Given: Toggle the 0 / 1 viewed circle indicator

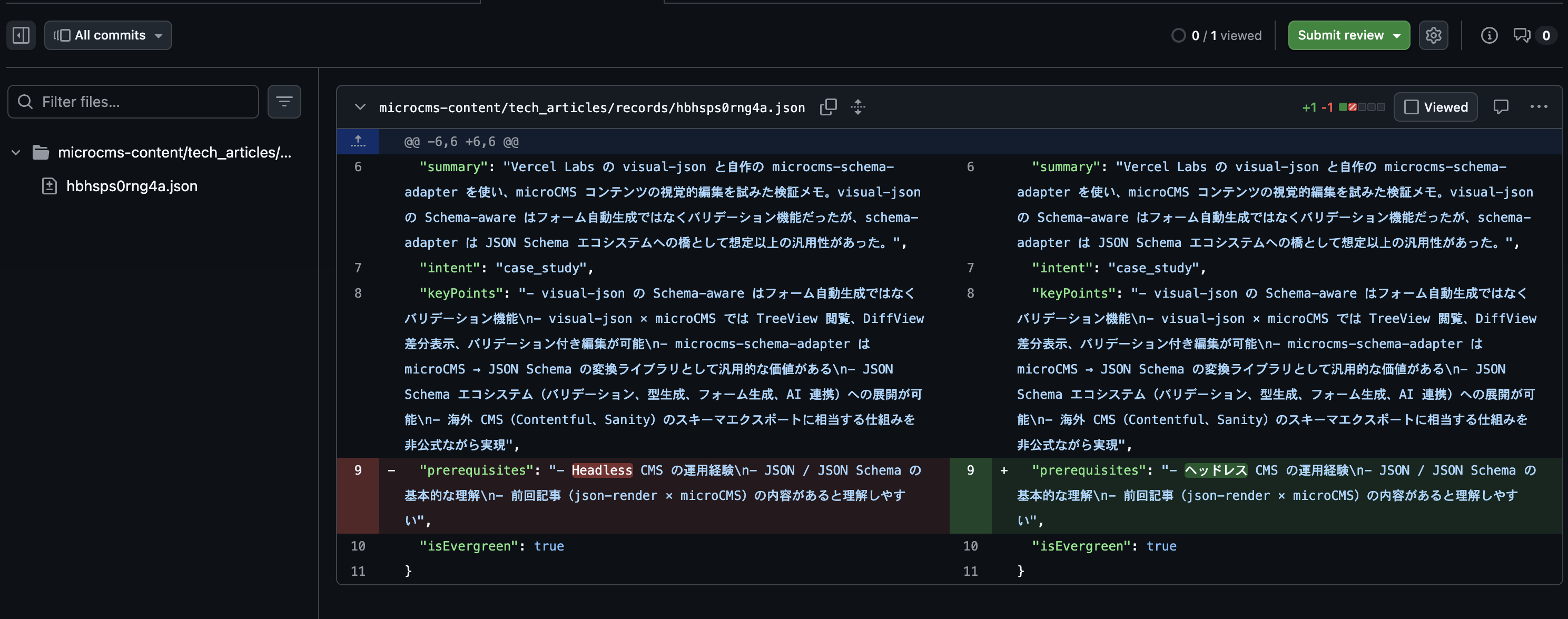Looking at the screenshot, I should (x=1178, y=35).
